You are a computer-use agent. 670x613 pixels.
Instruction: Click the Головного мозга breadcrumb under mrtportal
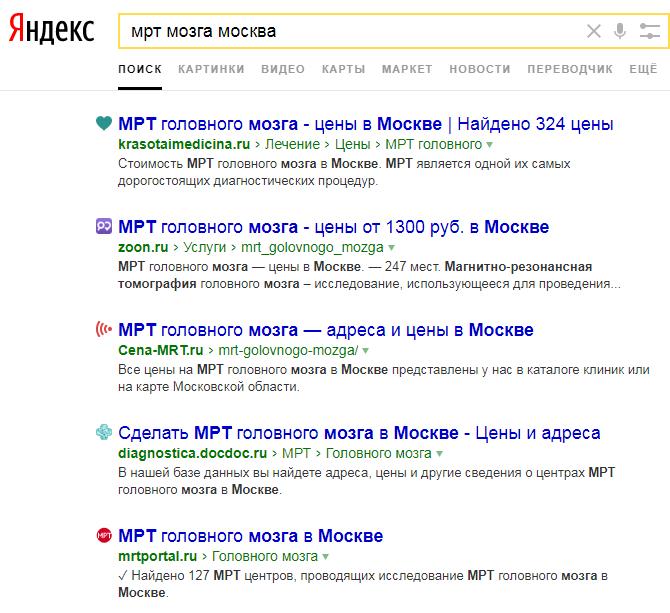point(265,556)
